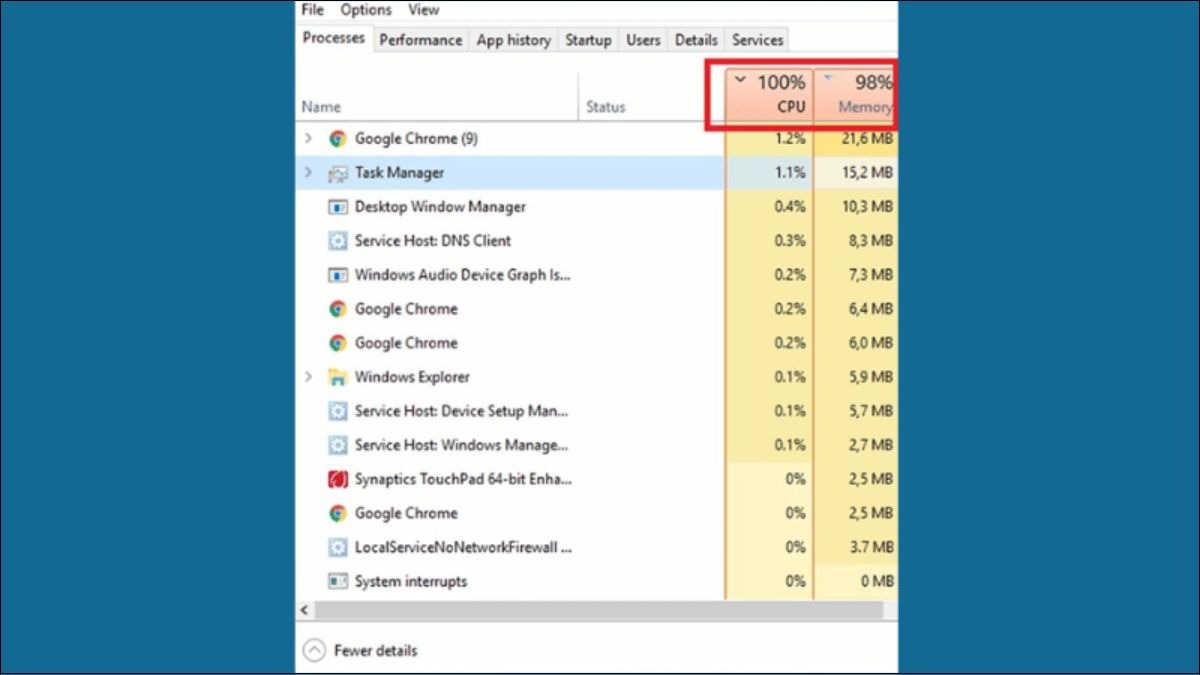Switch to the Users tab
Viewport: 1200px width, 675px height.
click(x=643, y=40)
